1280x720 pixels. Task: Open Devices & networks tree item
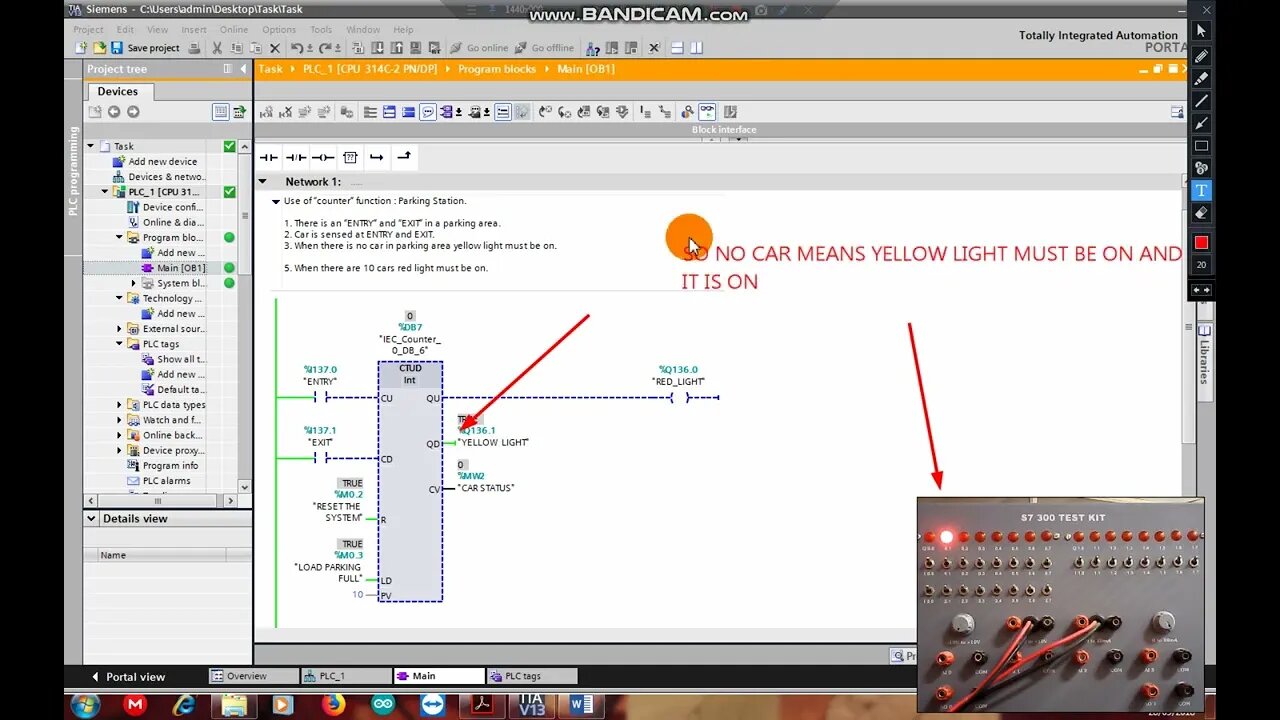pyautogui.click(x=166, y=177)
